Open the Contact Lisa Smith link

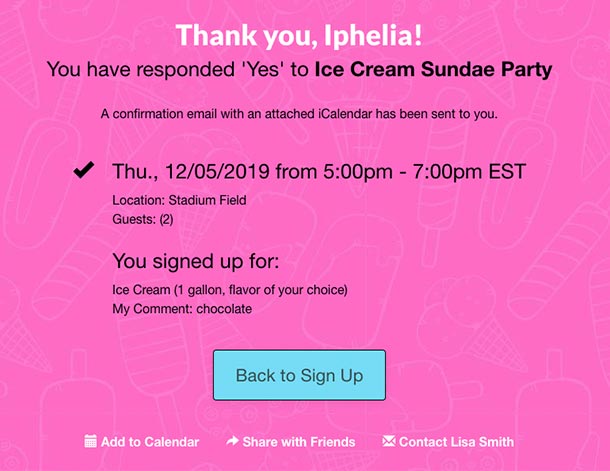tap(456, 442)
